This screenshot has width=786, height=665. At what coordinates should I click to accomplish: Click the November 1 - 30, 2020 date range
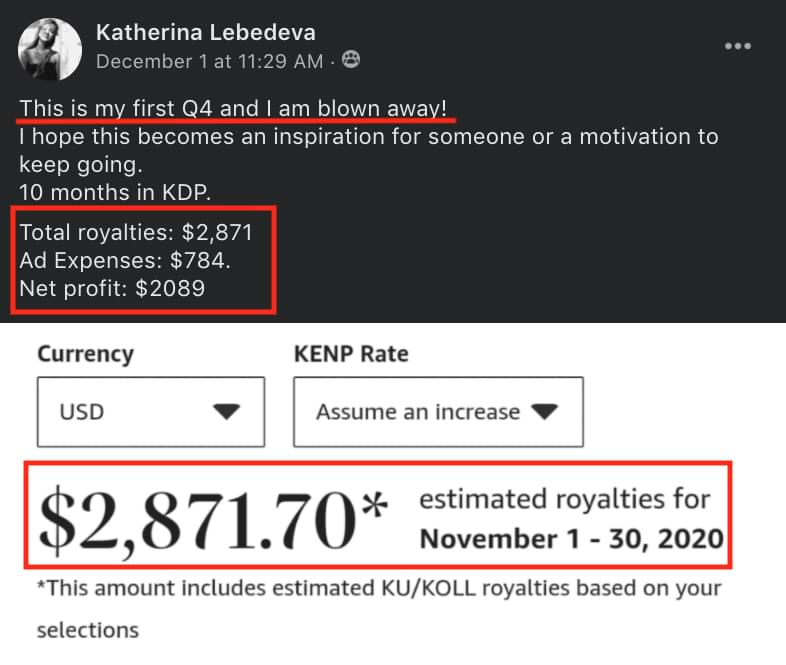(x=571, y=539)
